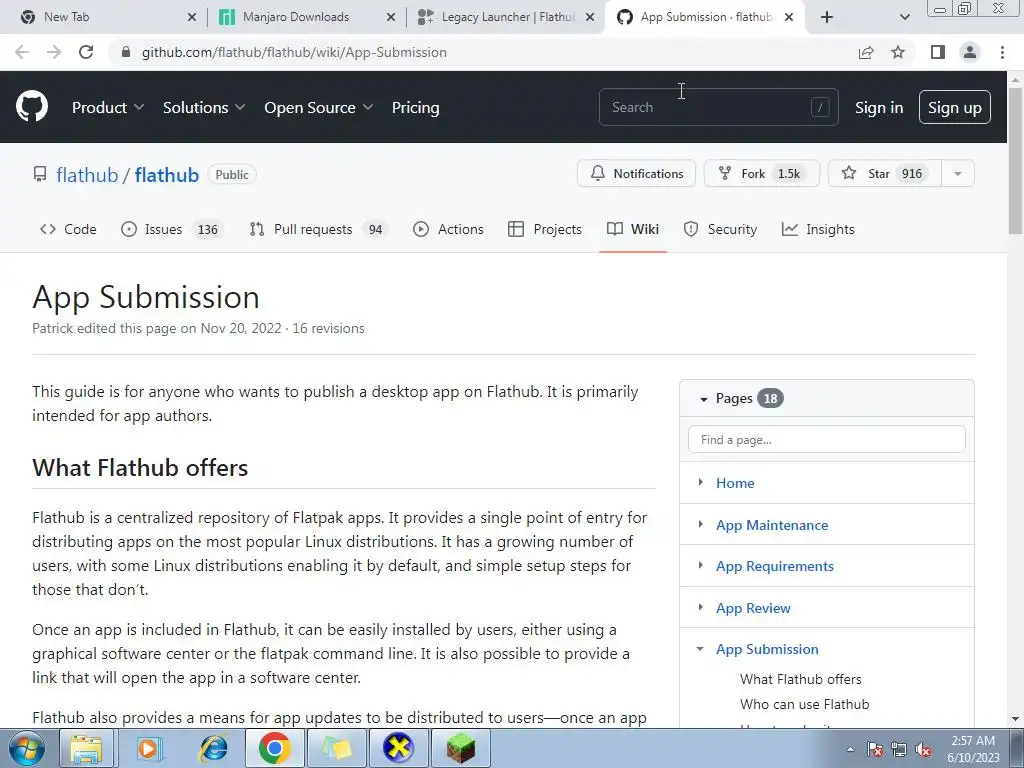Open the Minecraft grass block taskbar icon
This screenshot has height=768, width=1024.
click(460, 748)
